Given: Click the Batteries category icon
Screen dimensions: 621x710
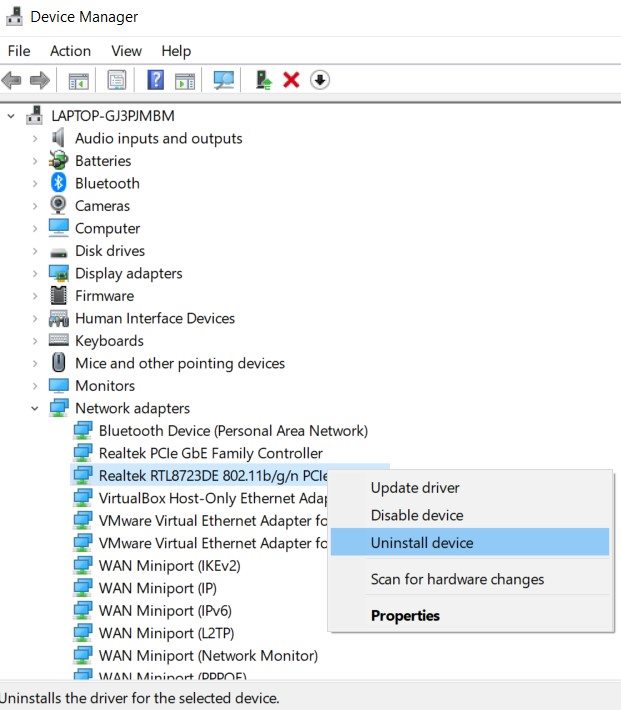Looking at the screenshot, I should click(x=58, y=160).
